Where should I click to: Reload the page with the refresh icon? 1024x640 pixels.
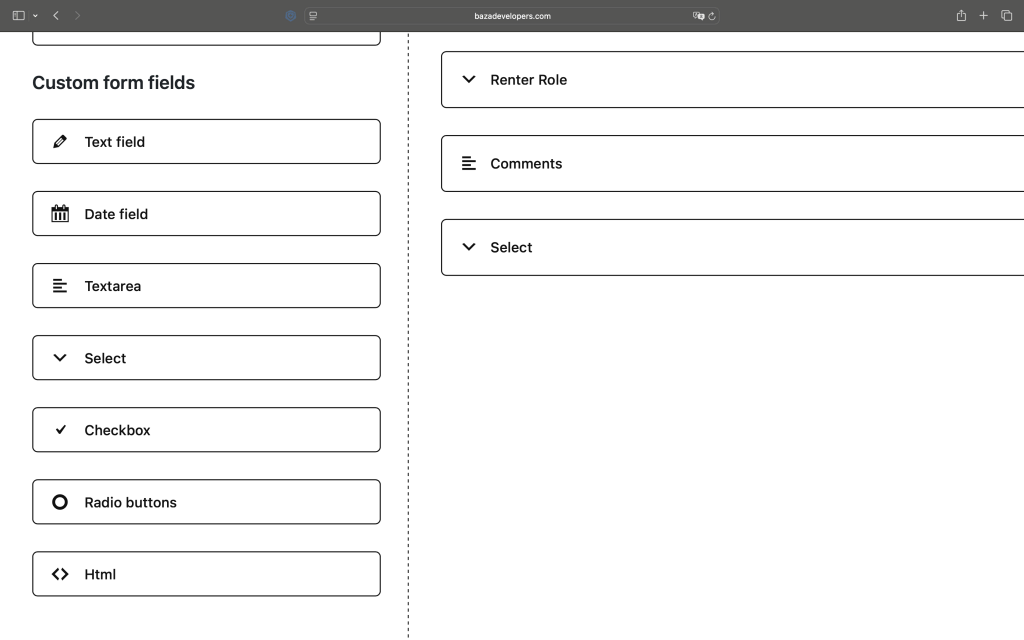pos(712,16)
